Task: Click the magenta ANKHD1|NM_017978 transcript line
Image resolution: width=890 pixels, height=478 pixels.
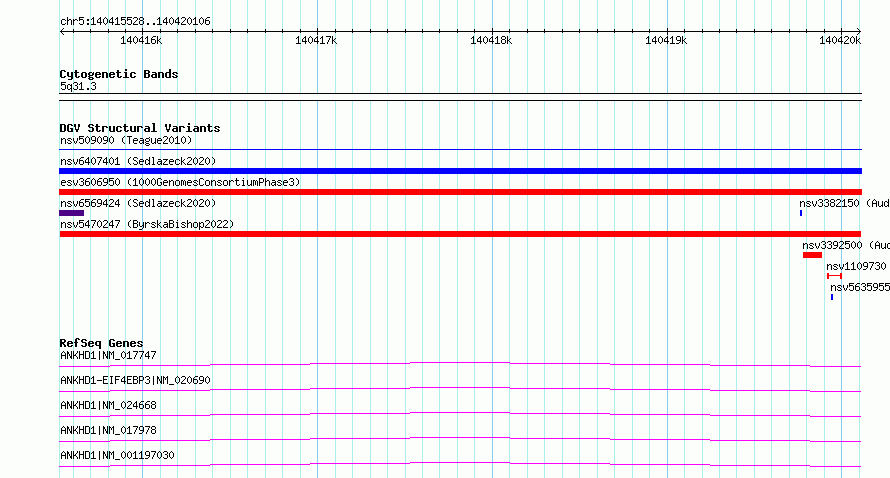Action: 460,439
